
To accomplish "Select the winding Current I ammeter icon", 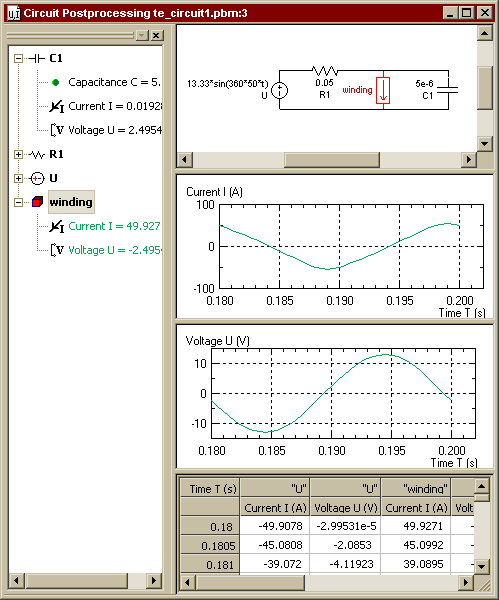I will click(x=57, y=226).
